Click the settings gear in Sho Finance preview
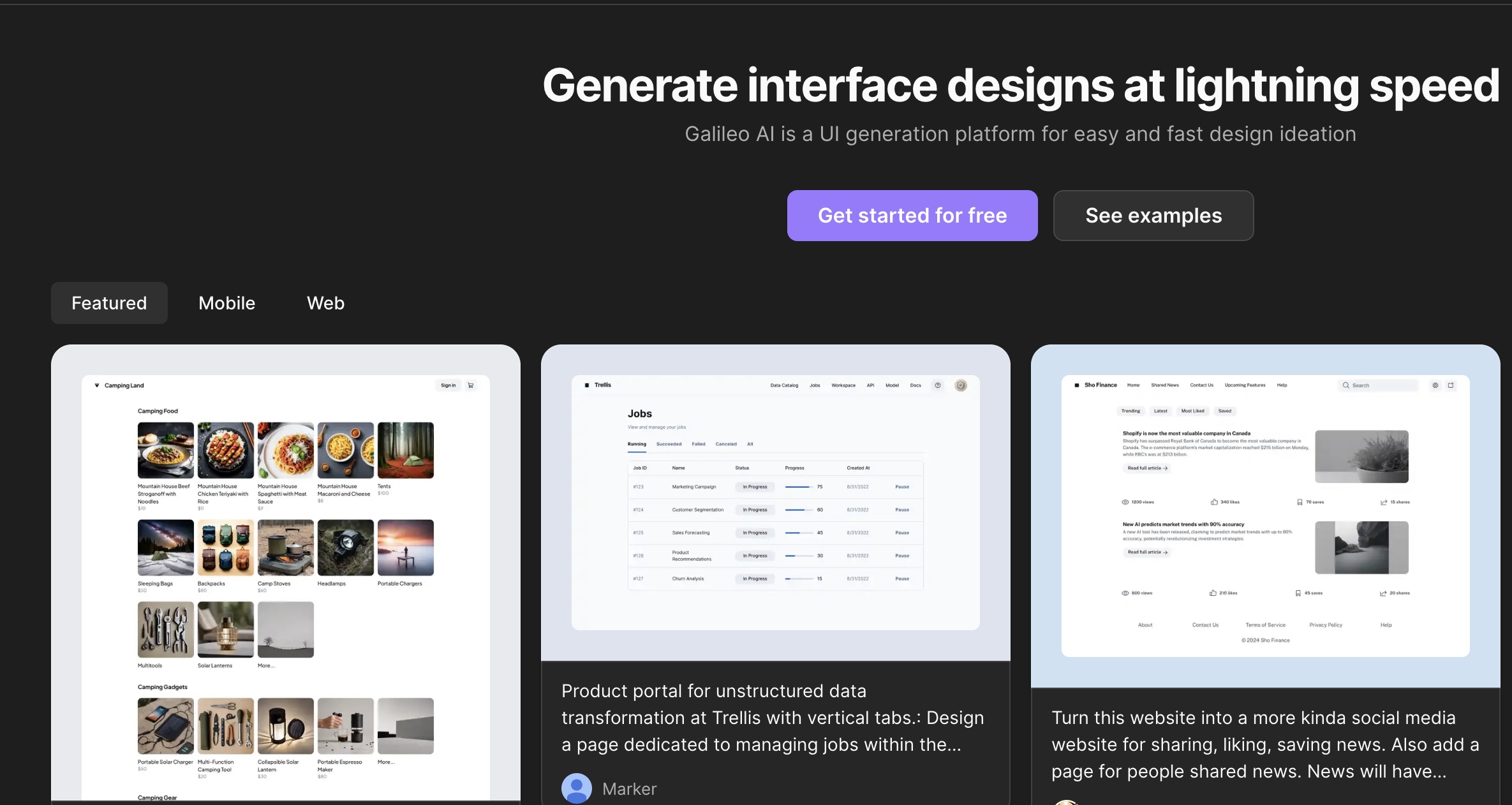 point(1435,385)
